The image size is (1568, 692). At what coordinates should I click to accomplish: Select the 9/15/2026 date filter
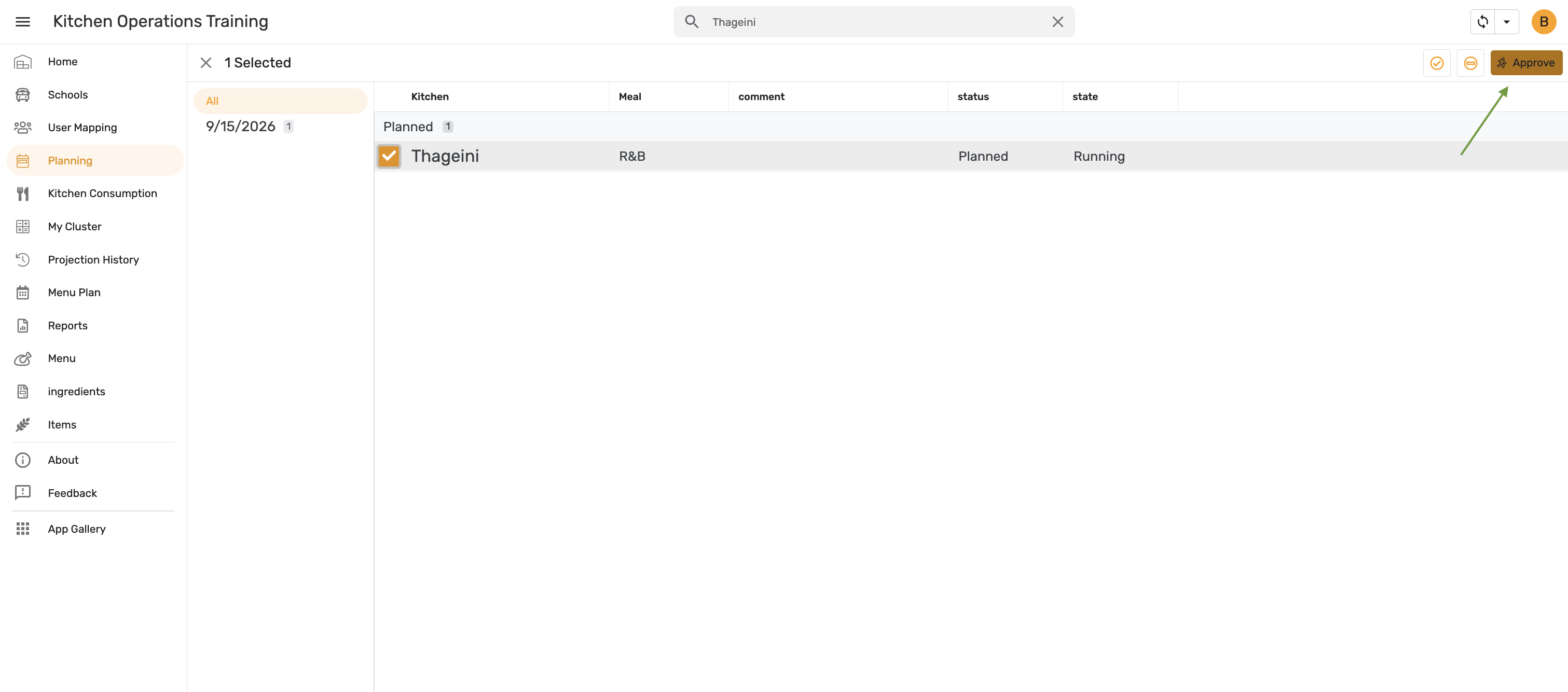tap(280, 126)
